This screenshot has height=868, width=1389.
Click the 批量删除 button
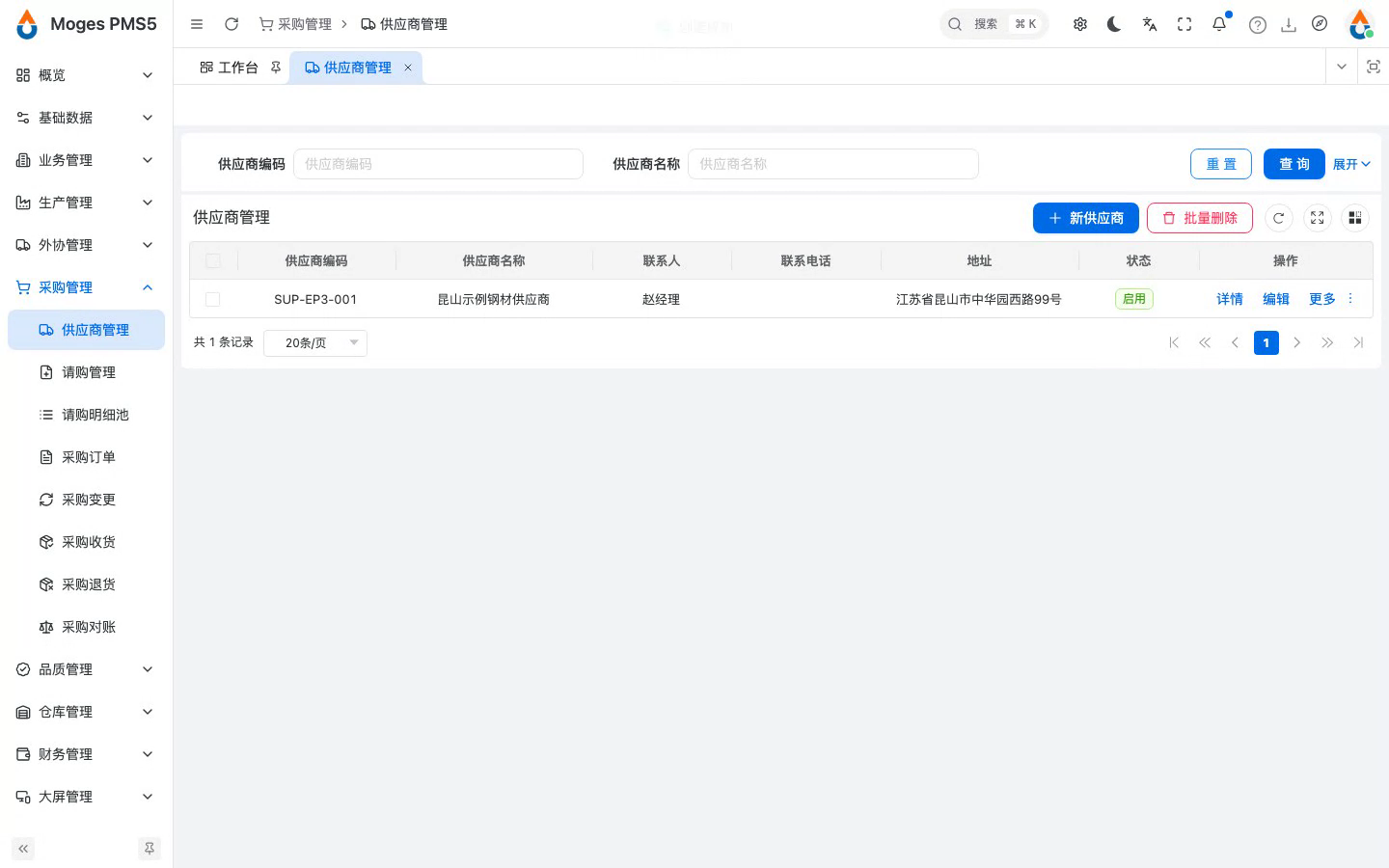click(1200, 218)
